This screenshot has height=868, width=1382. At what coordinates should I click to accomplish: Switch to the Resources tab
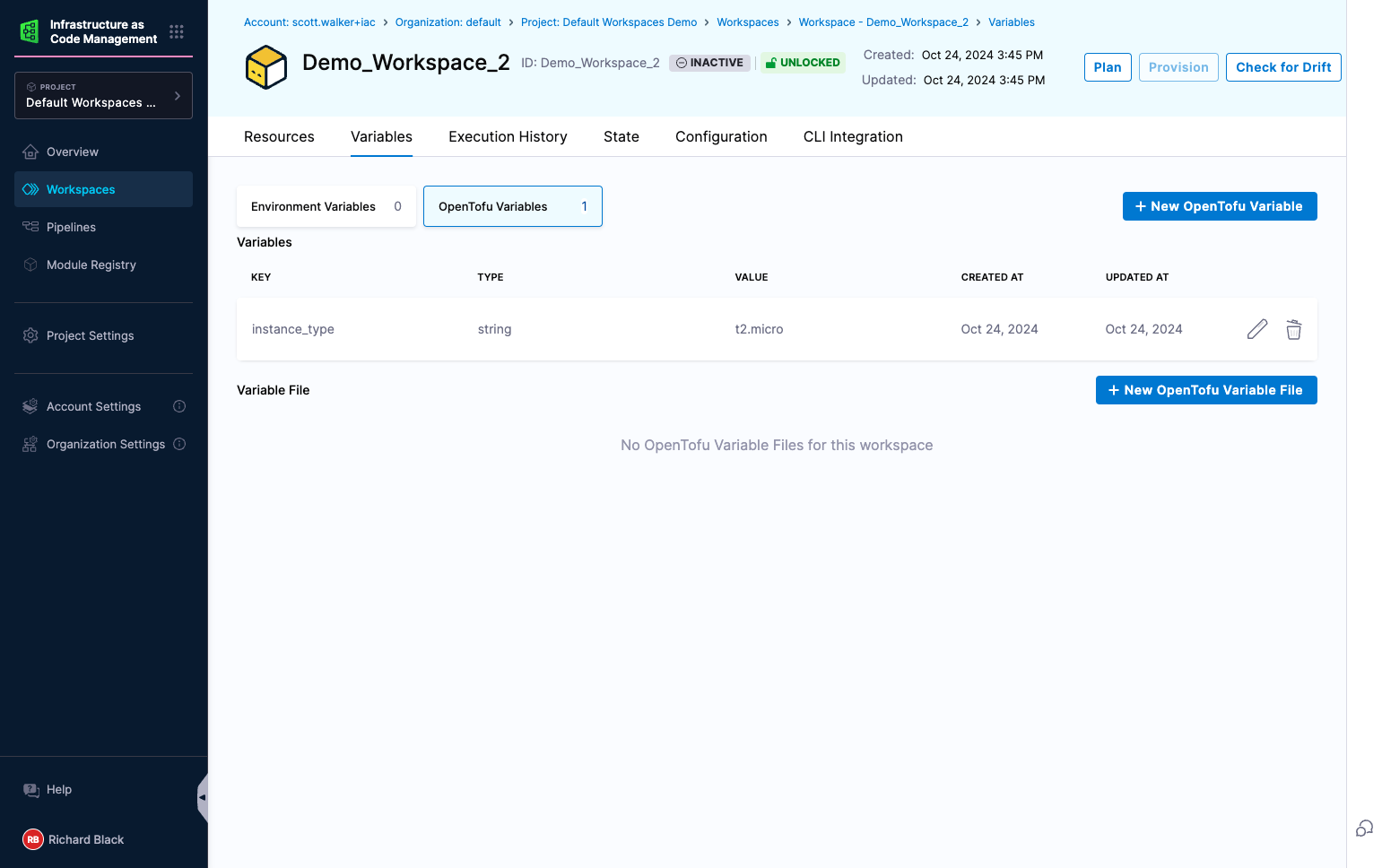(x=279, y=136)
